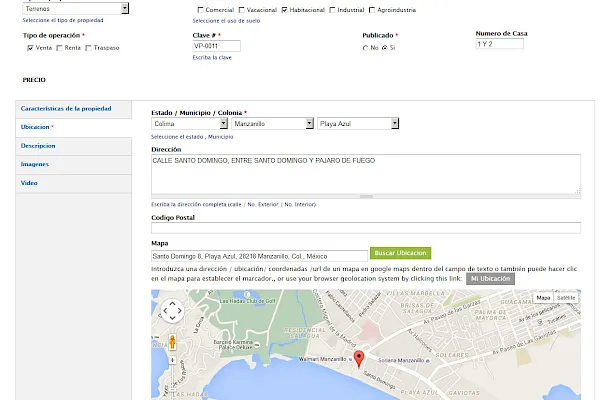Open the Playa Azul colonia dropdown
The image size is (600, 400).
pyautogui.click(x=358, y=123)
